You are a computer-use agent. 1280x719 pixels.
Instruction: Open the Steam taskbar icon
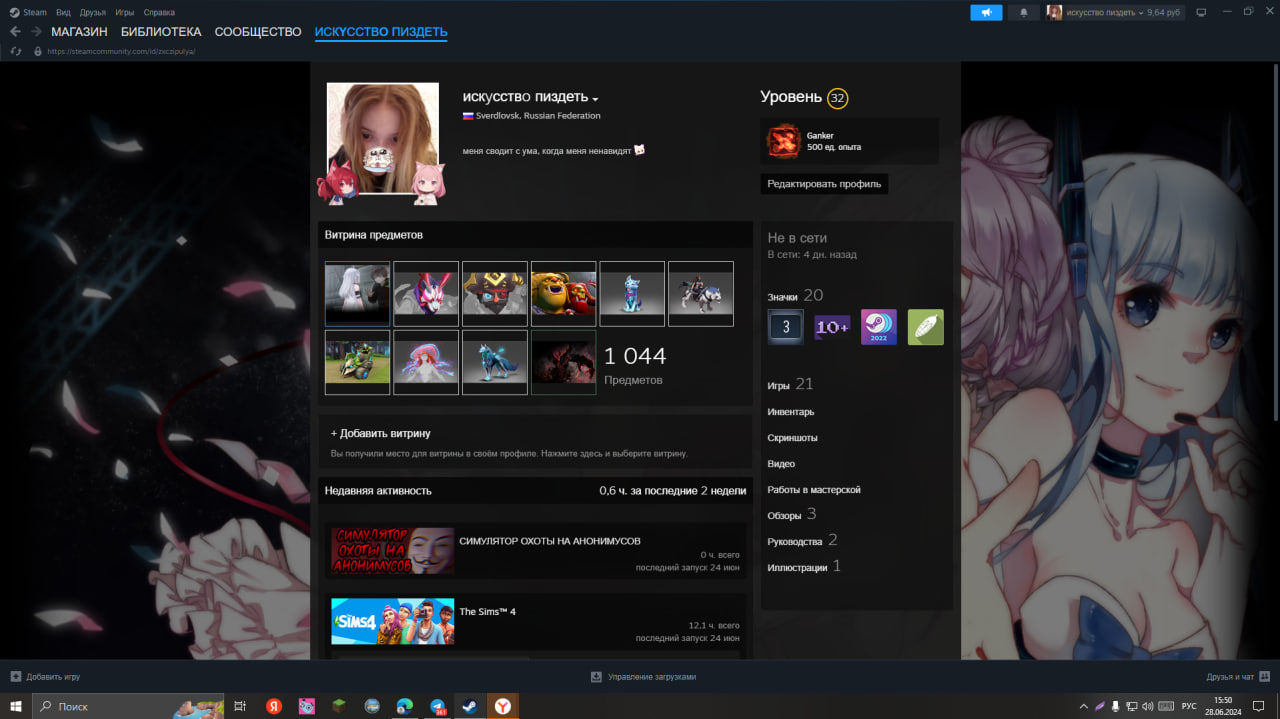point(468,706)
